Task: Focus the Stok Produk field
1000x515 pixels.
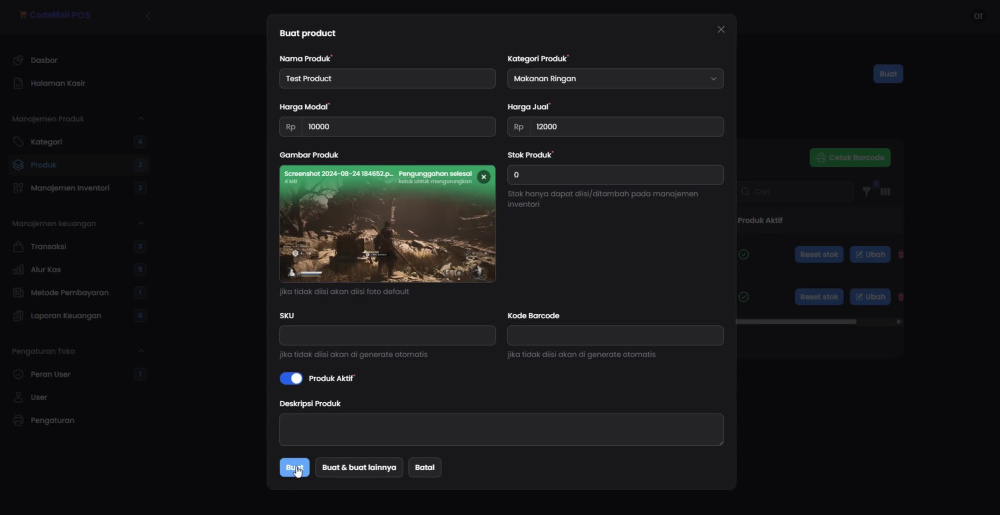Action: click(x=615, y=175)
